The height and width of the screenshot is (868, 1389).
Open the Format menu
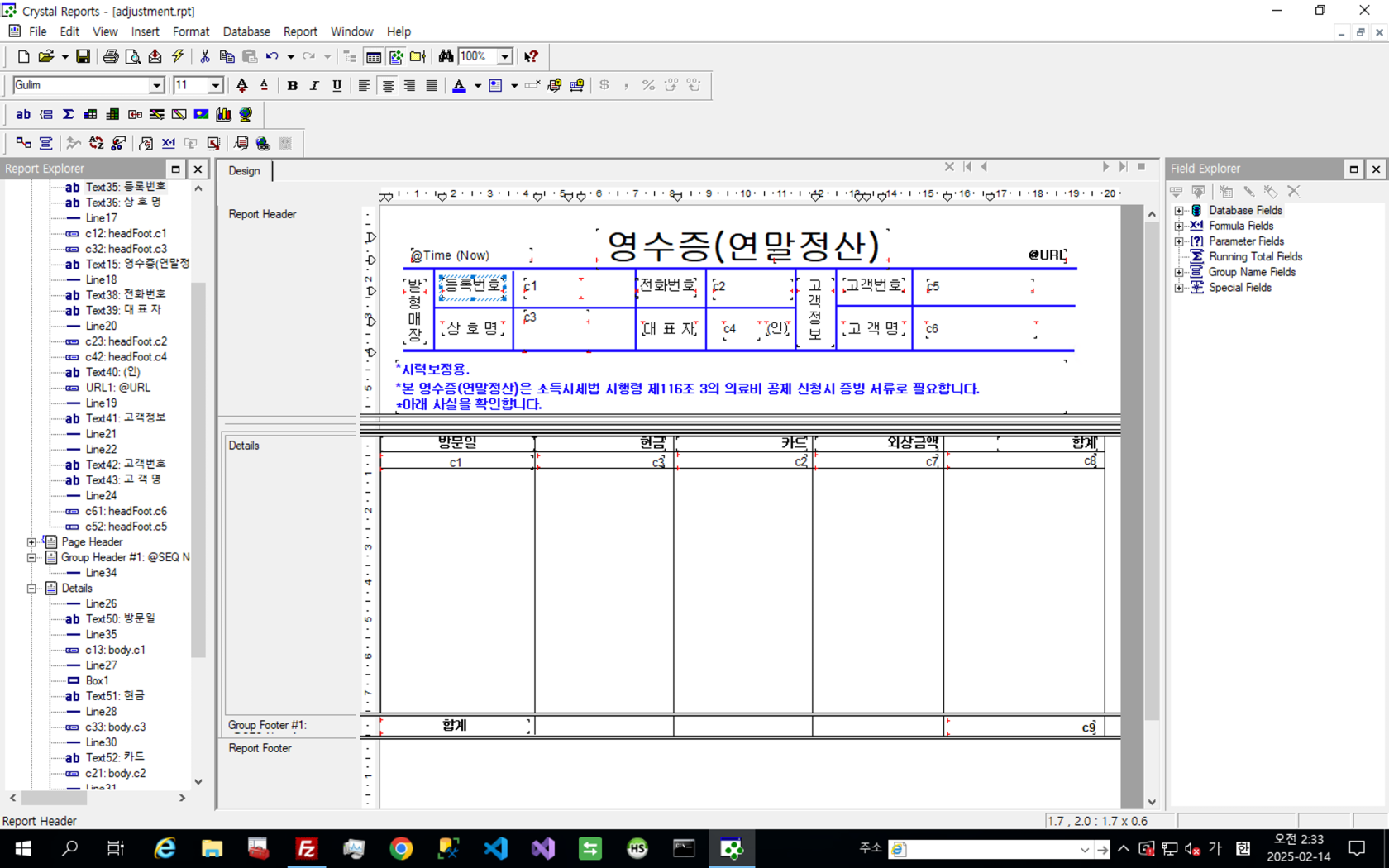(191, 31)
